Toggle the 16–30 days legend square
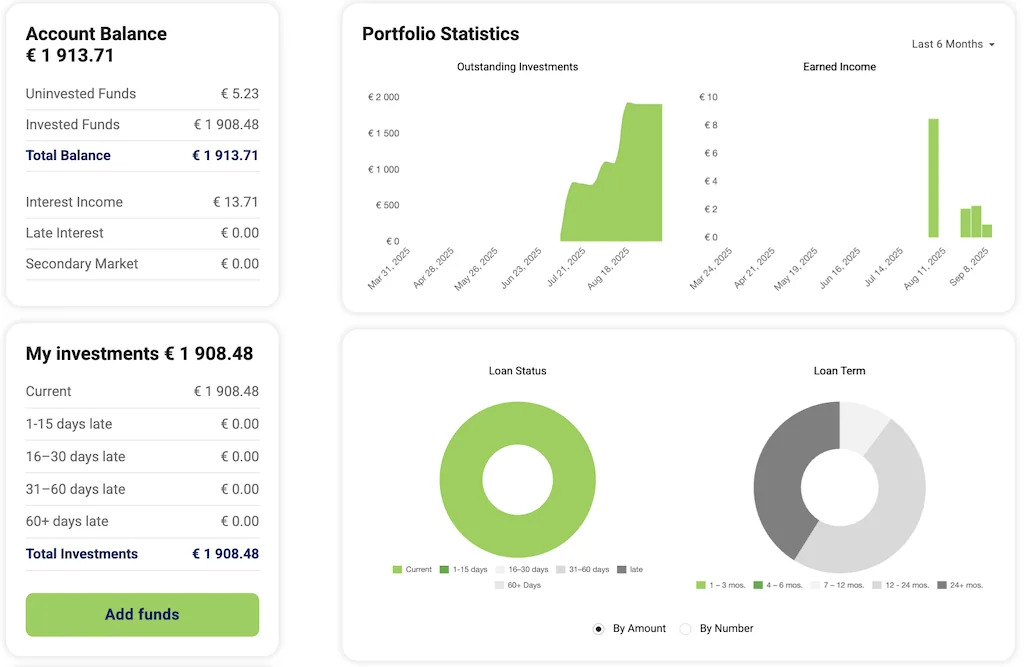Screen dimensions: 1024x667 pos(500,570)
